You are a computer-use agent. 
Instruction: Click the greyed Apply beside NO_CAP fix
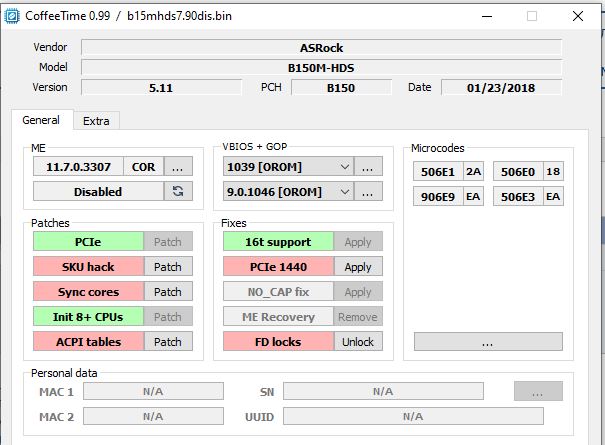[x=358, y=292]
